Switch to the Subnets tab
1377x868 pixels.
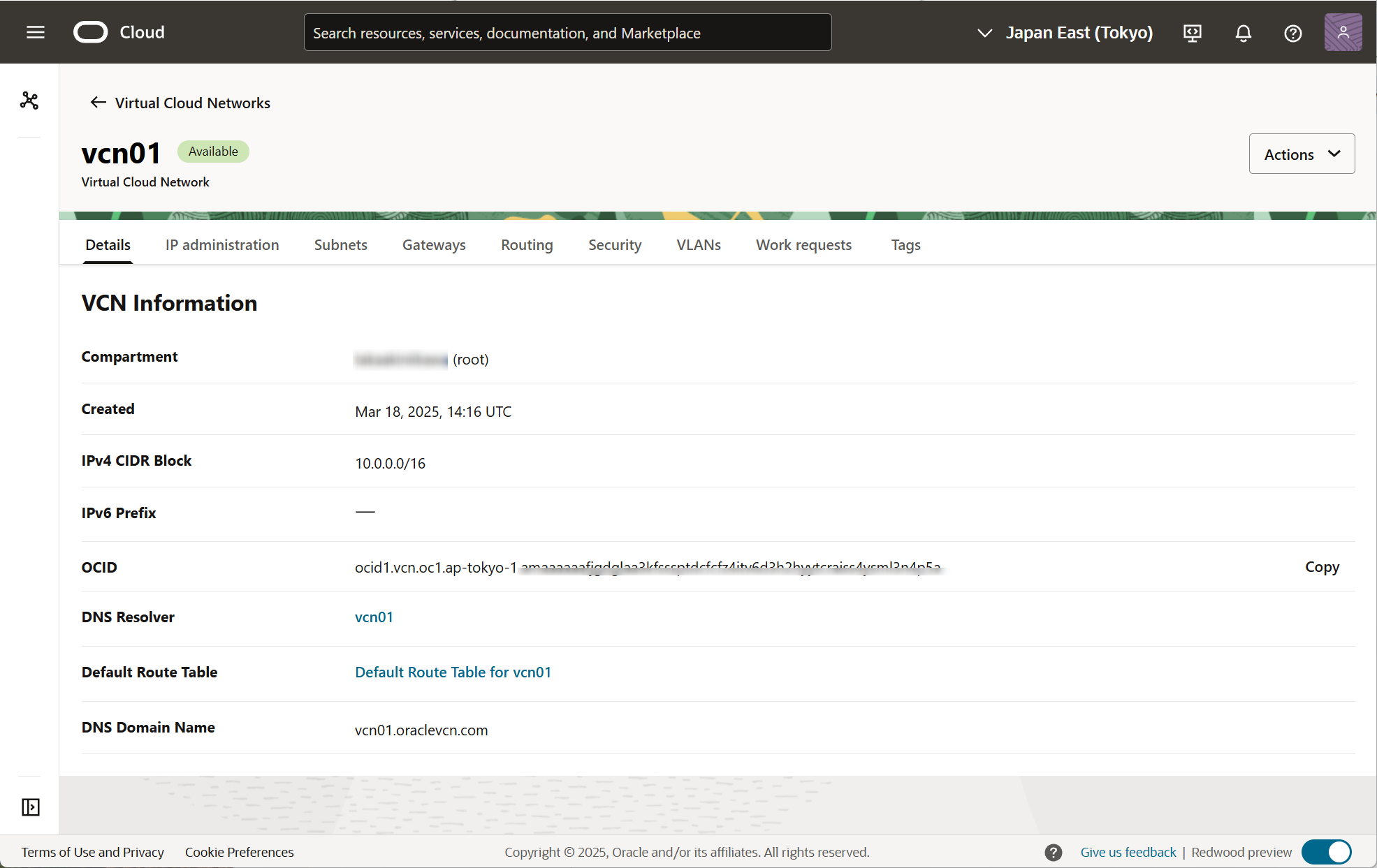[340, 245]
